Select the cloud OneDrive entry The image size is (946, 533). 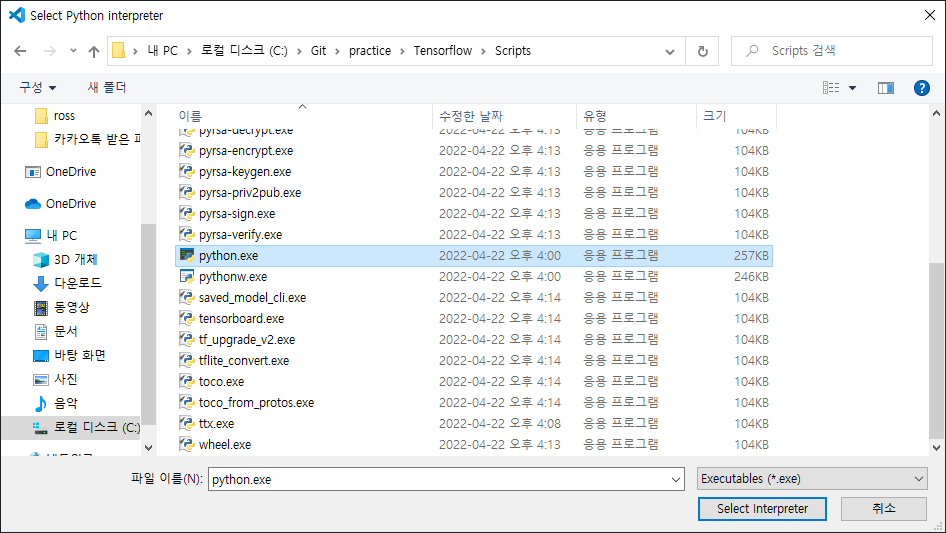60,204
